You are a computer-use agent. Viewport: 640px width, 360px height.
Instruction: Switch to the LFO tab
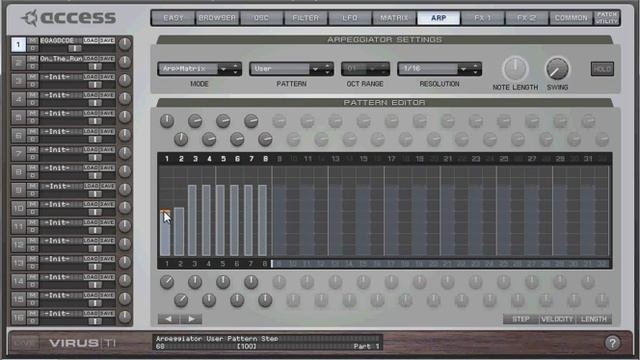350,18
